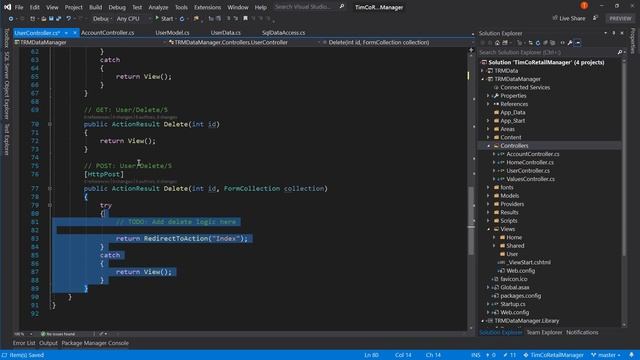Image resolution: width=640 pixels, height=360 pixels.
Task: Open the Team Explorer tab
Action: 544,333
